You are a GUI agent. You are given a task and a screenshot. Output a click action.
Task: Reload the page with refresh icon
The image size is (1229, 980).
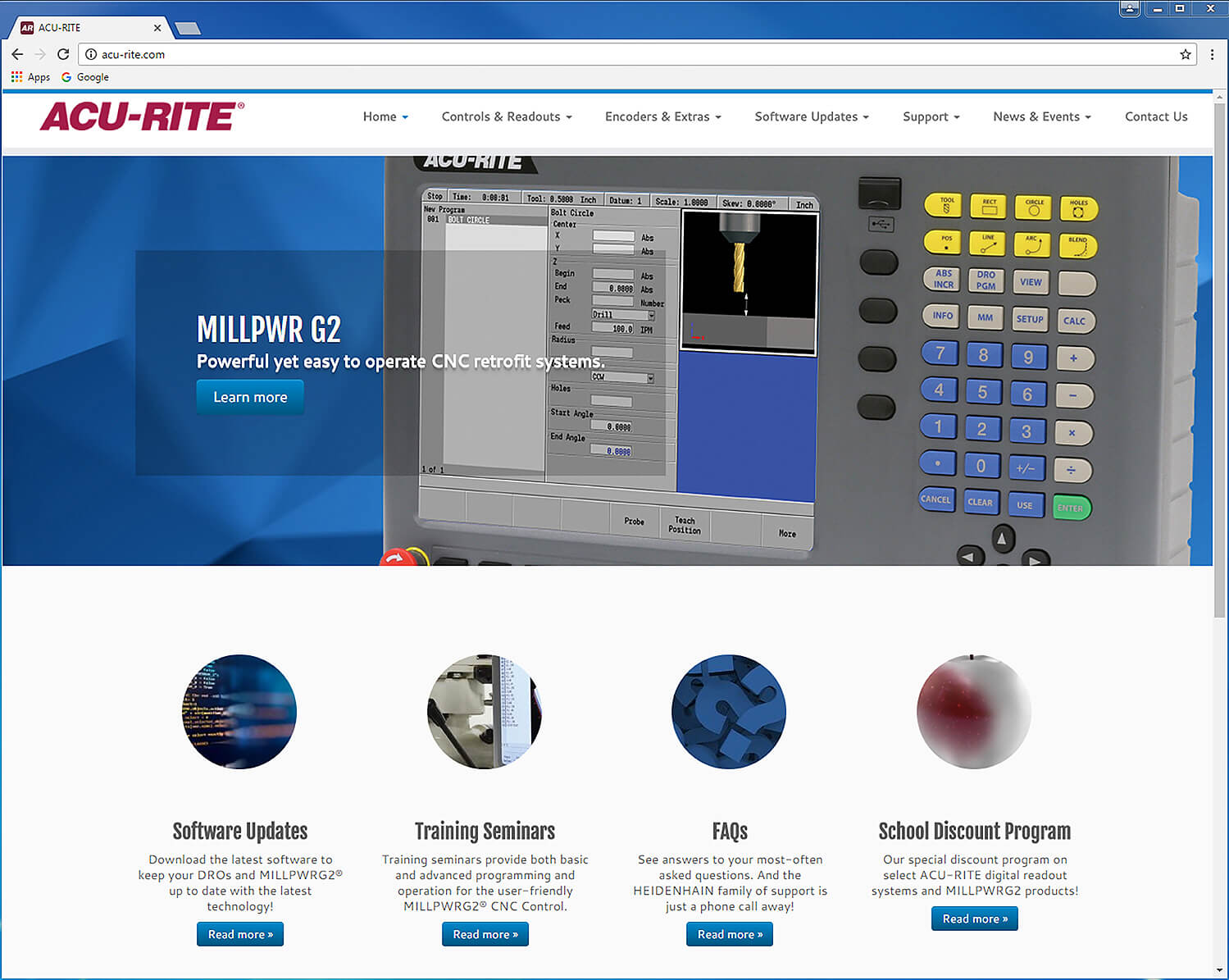tap(63, 54)
